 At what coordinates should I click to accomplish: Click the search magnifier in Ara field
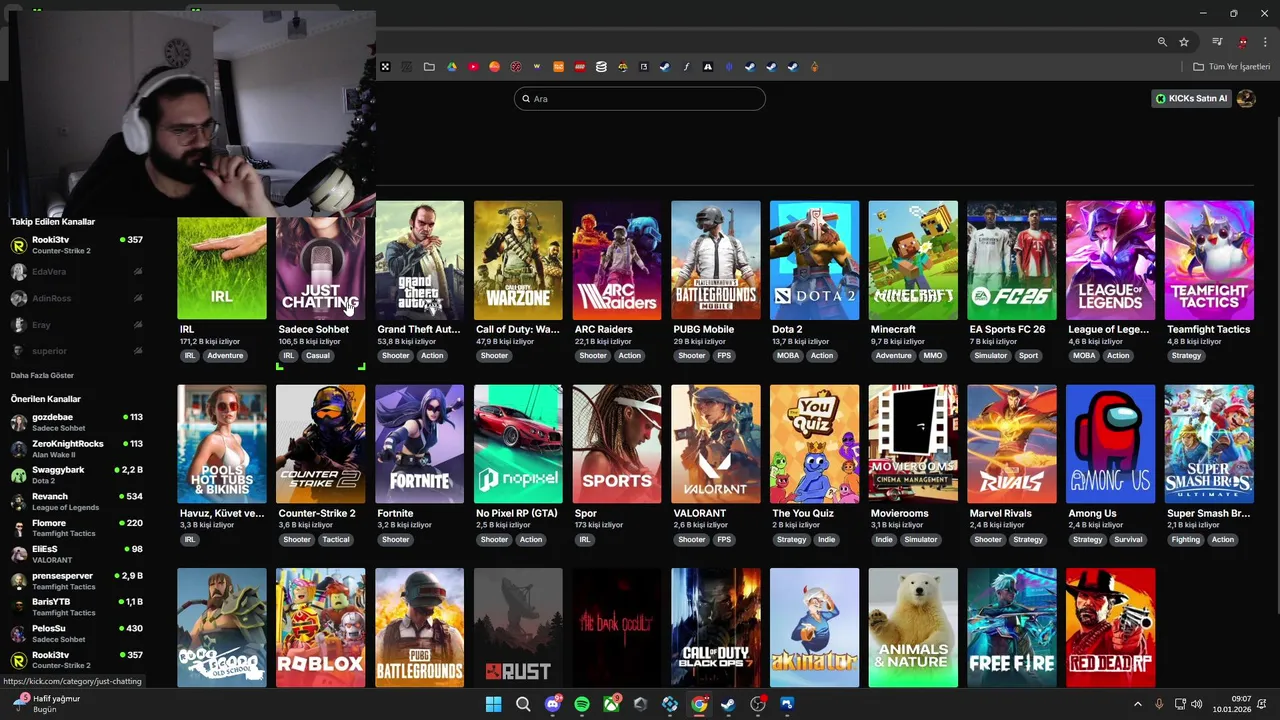[526, 99]
